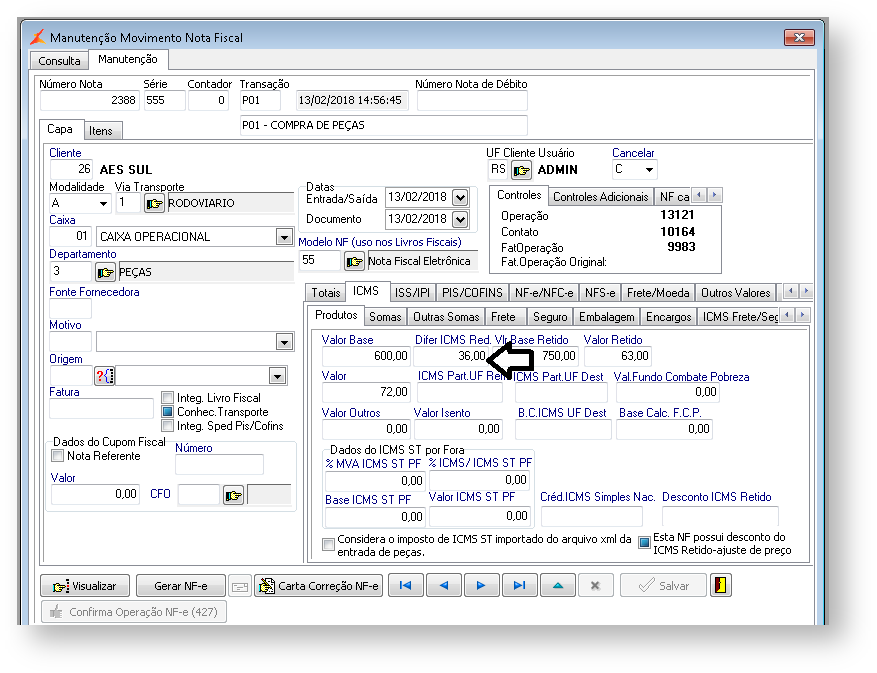Switch to the Totais tab
The height and width of the screenshot is (673, 877).
326,292
